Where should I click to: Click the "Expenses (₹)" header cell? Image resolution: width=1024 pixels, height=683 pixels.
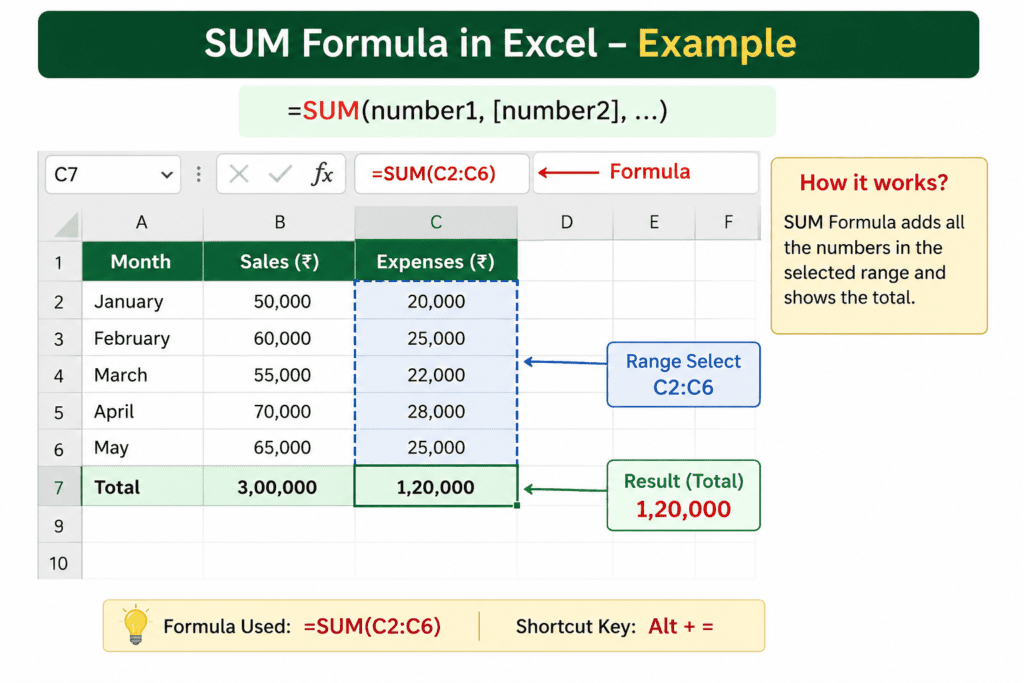click(436, 262)
